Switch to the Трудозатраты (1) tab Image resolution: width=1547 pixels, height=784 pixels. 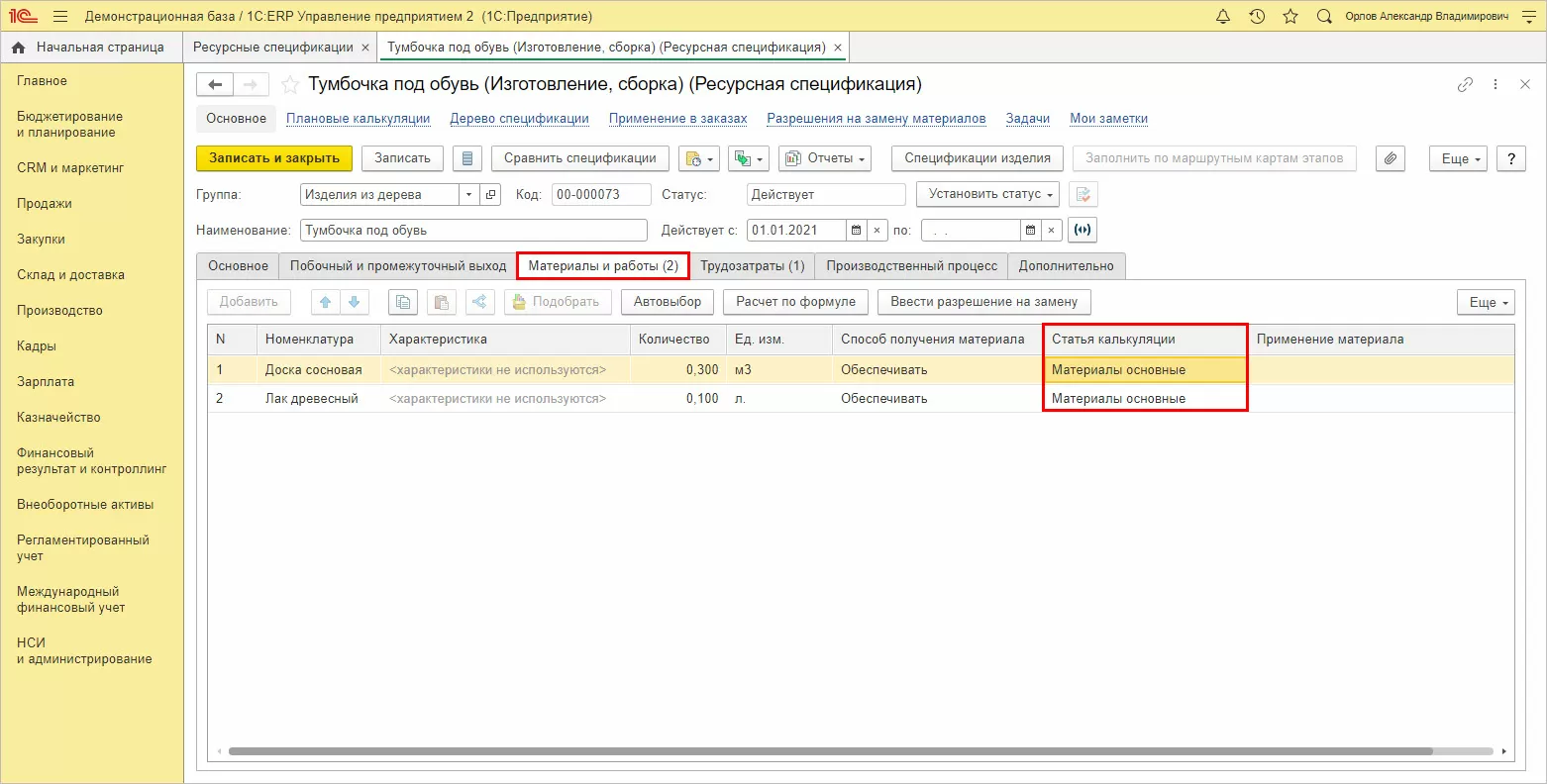pyautogui.click(x=752, y=266)
